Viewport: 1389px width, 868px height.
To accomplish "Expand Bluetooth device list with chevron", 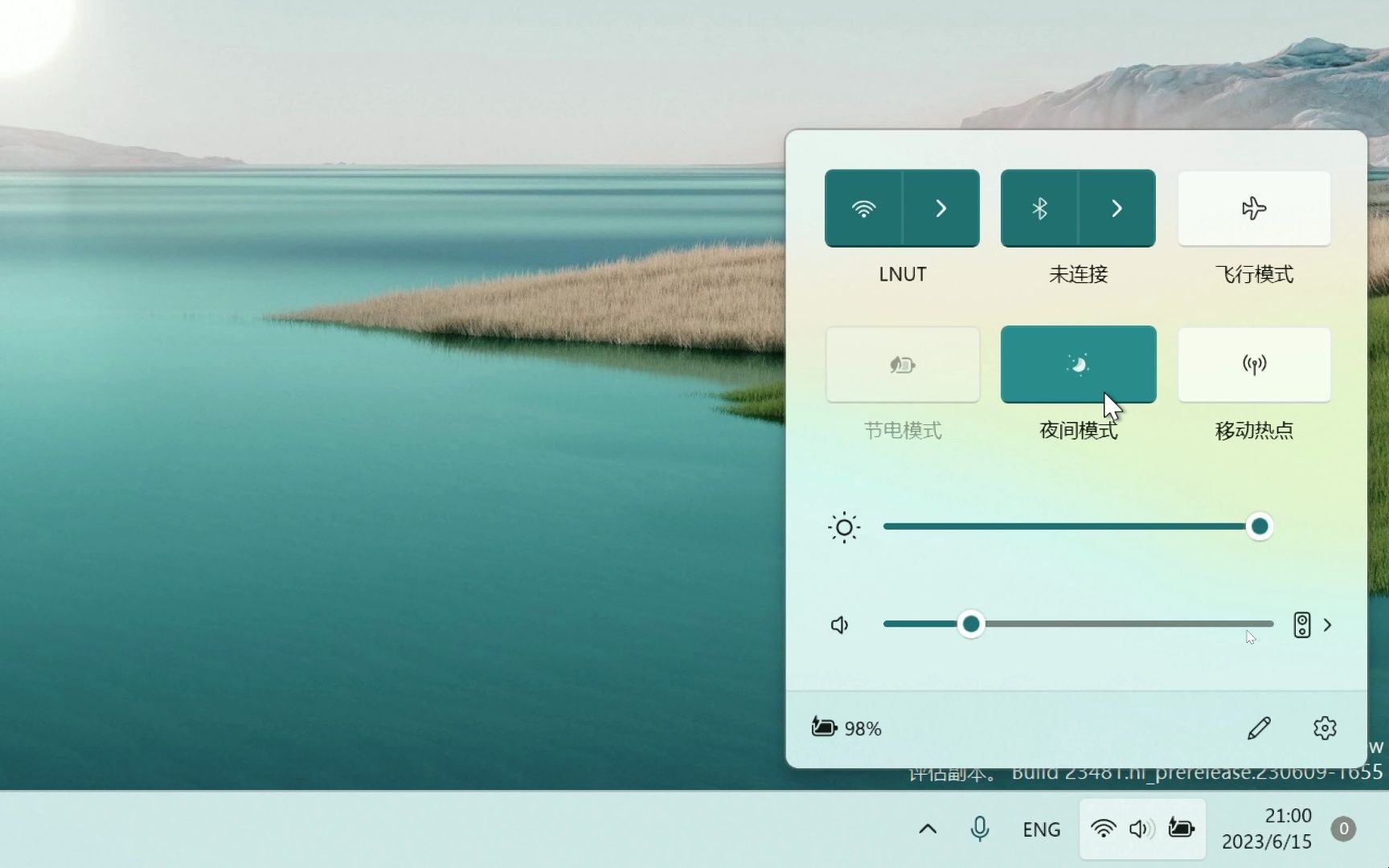I will (1116, 208).
